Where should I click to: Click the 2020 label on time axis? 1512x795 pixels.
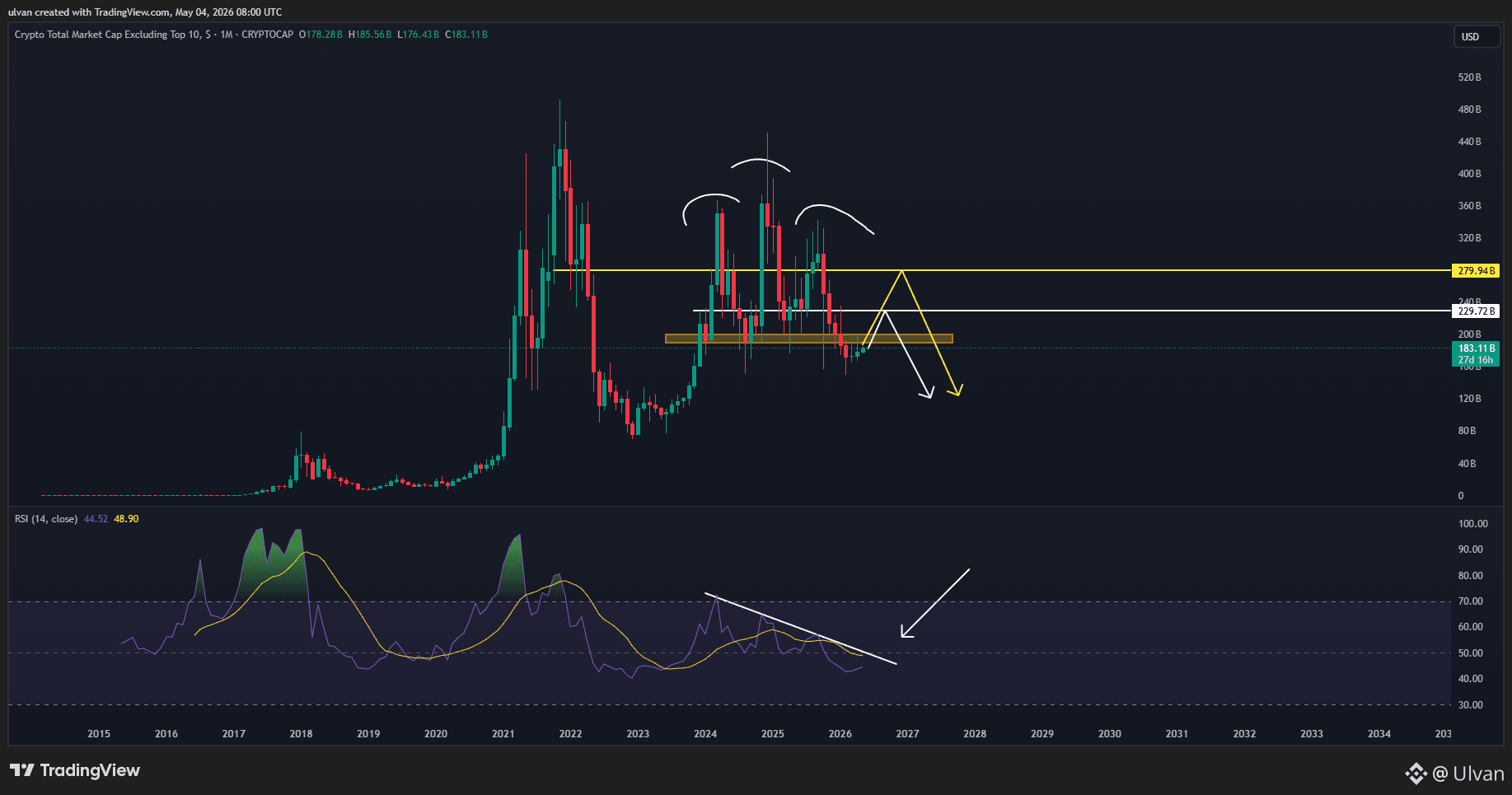coord(436,734)
